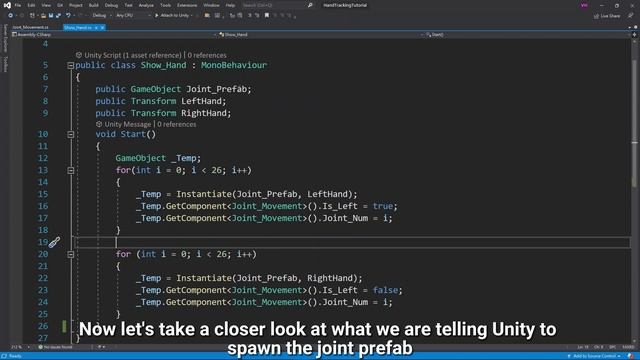Collapse the first for loop block
Viewport: 640px width, 360px height.
click(71, 170)
